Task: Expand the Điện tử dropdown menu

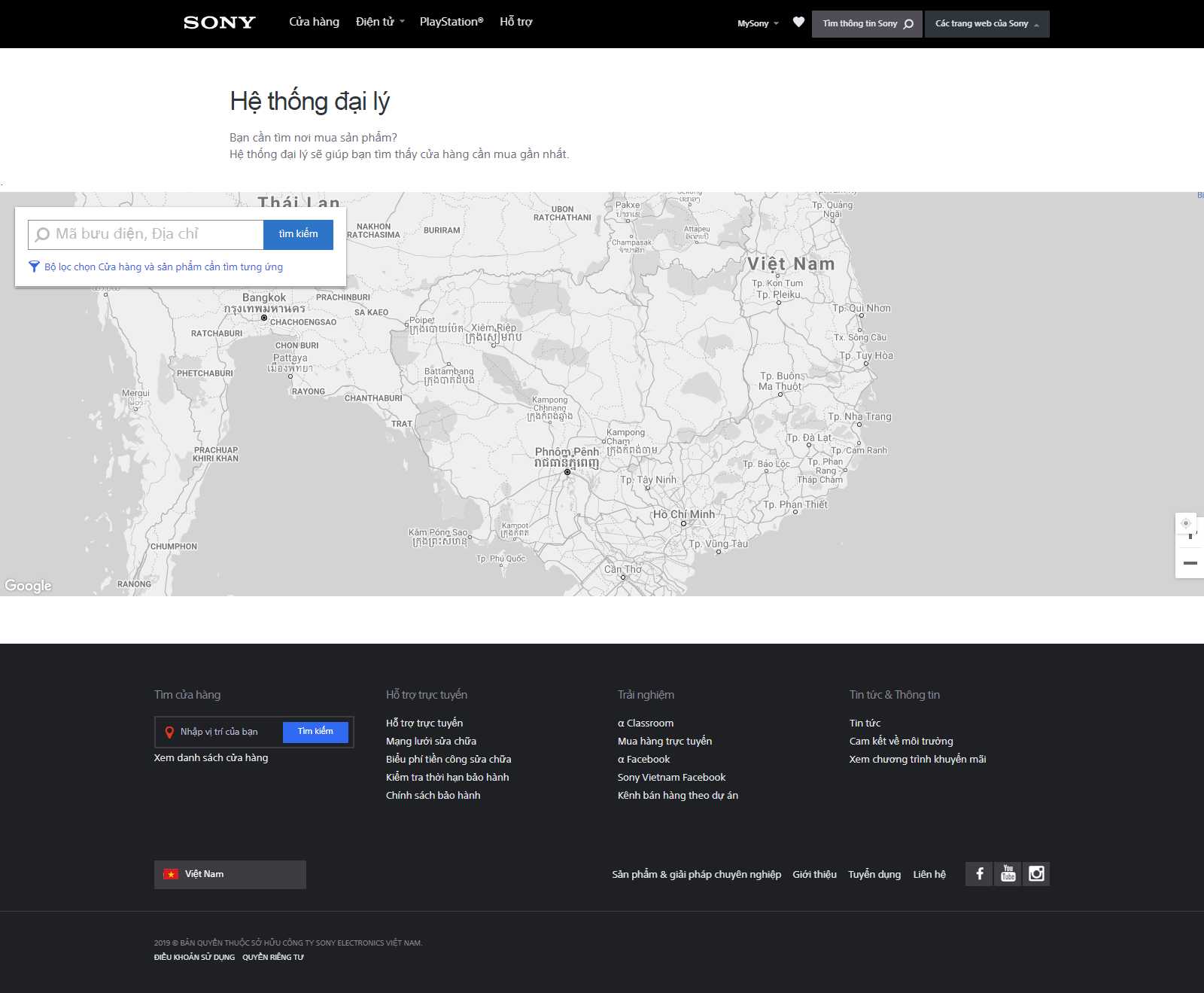Action: 380,23
